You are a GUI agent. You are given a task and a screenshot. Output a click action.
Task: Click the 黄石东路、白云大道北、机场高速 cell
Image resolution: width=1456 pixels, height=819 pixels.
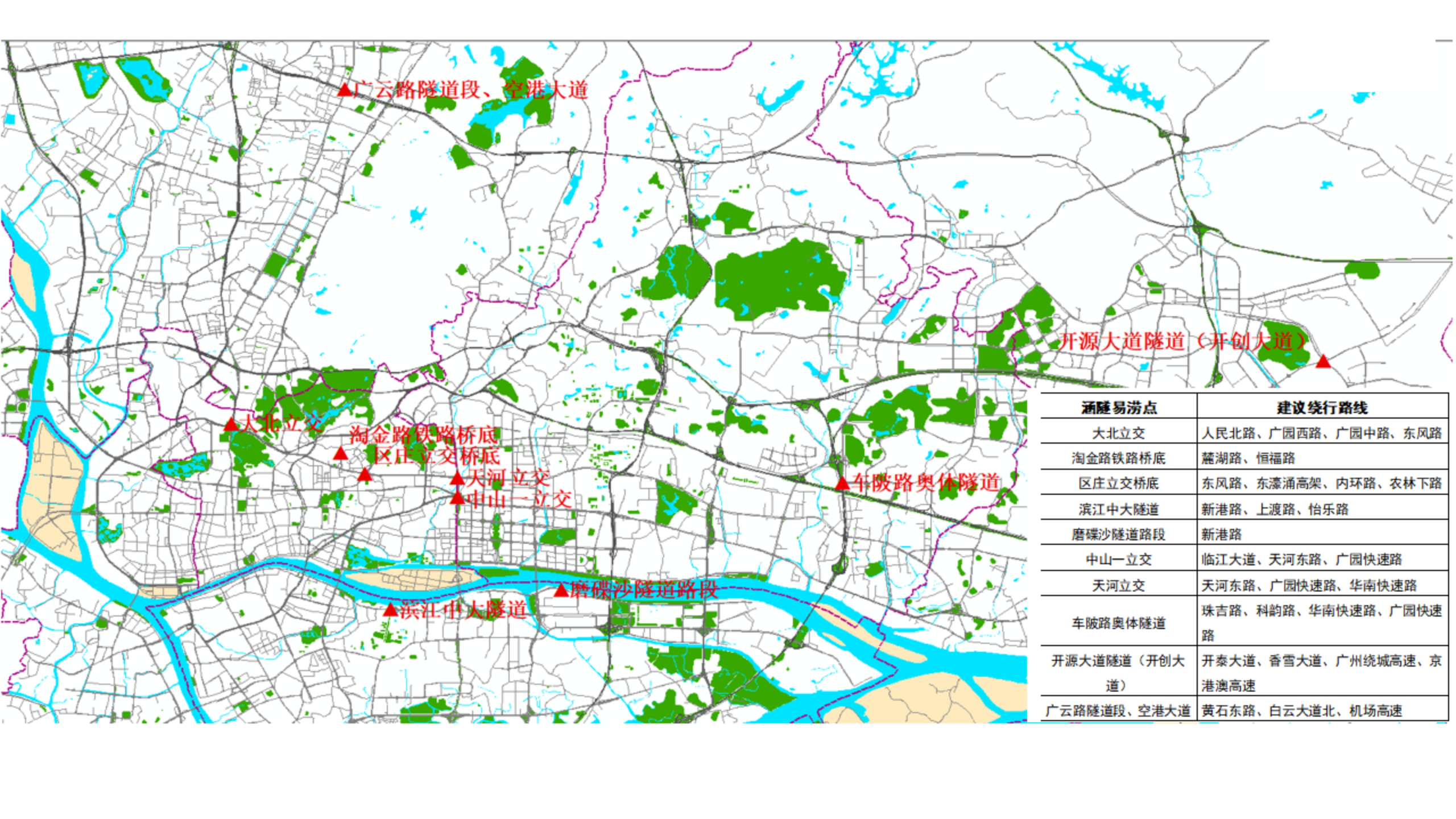pos(1301,710)
